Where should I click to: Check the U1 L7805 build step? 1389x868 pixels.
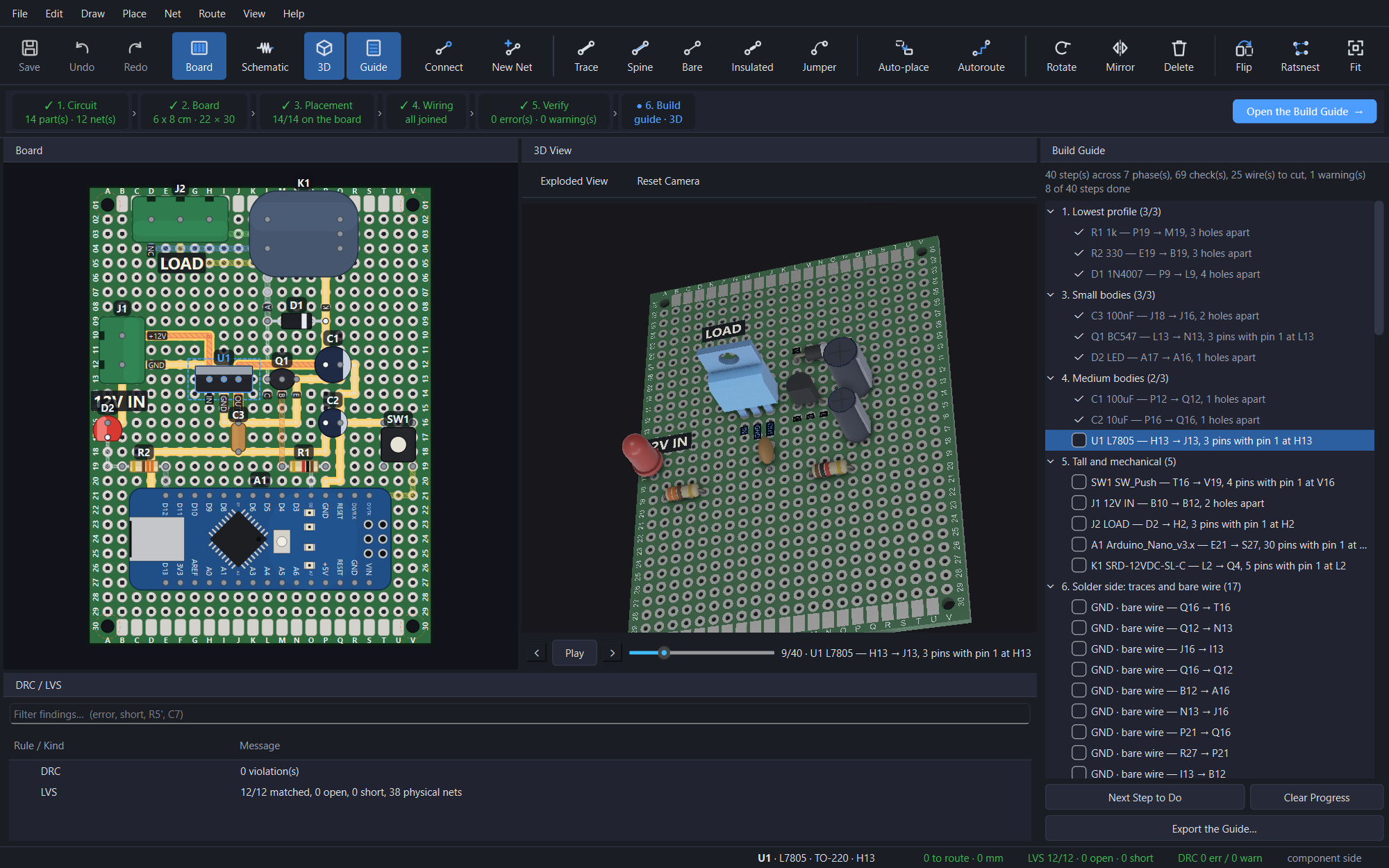click(1079, 440)
